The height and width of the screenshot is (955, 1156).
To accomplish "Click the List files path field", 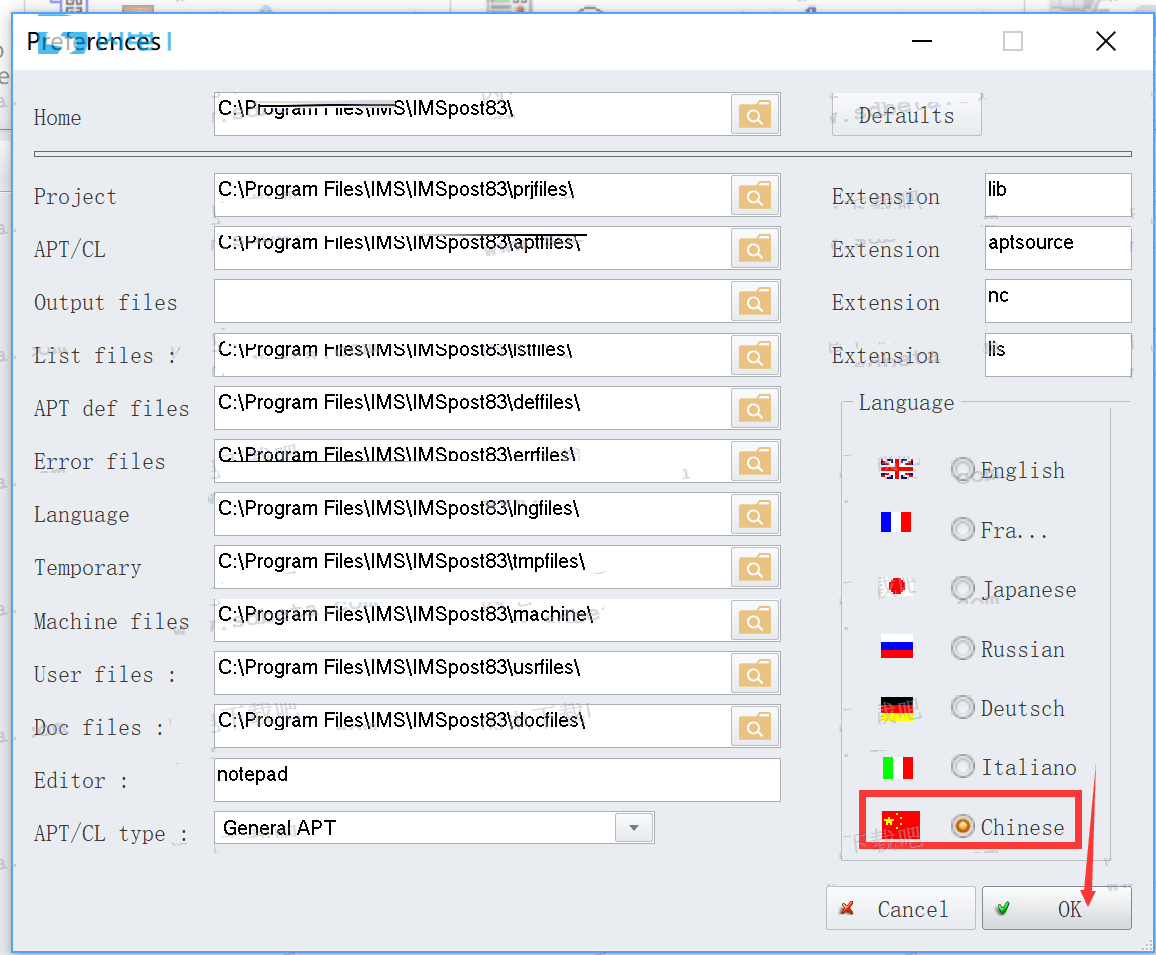I will point(472,355).
